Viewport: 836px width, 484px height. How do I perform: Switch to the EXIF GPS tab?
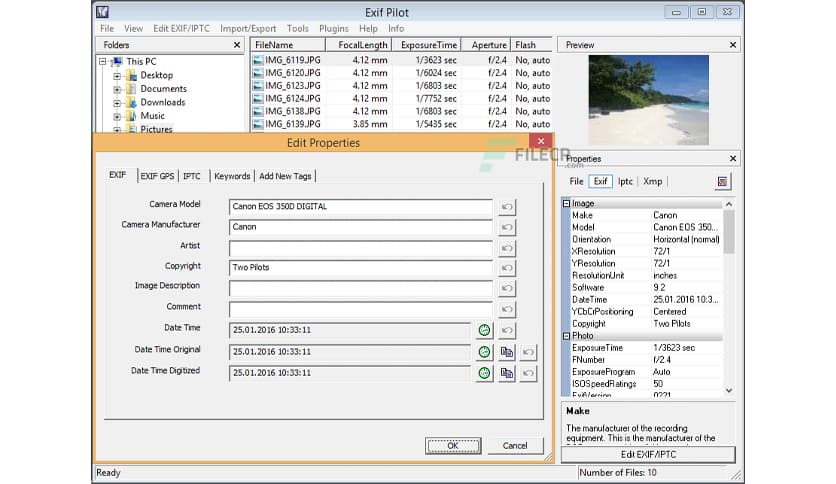(x=157, y=176)
